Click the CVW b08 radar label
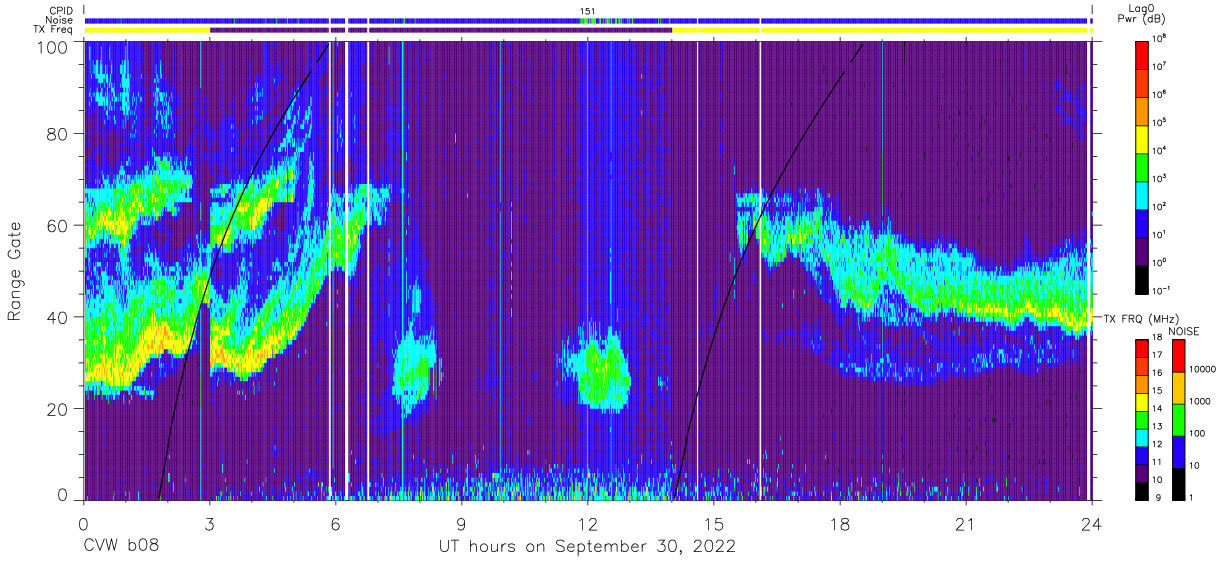 (x=121, y=546)
